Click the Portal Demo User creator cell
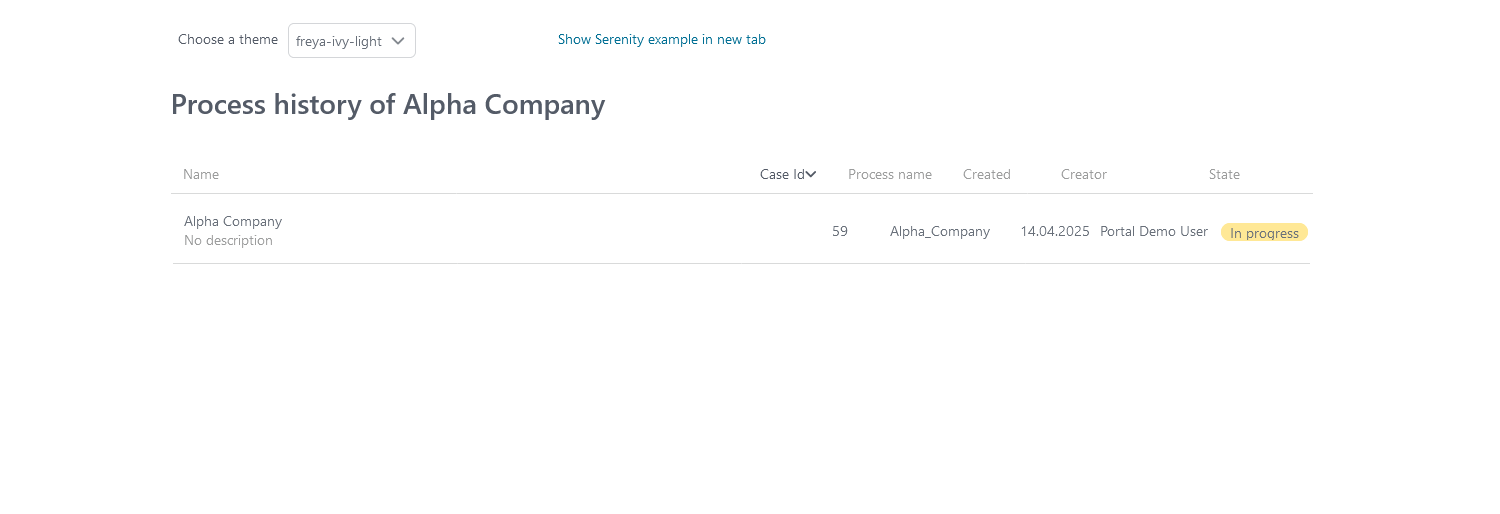This screenshot has width=1500, height=514. [x=1154, y=231]
